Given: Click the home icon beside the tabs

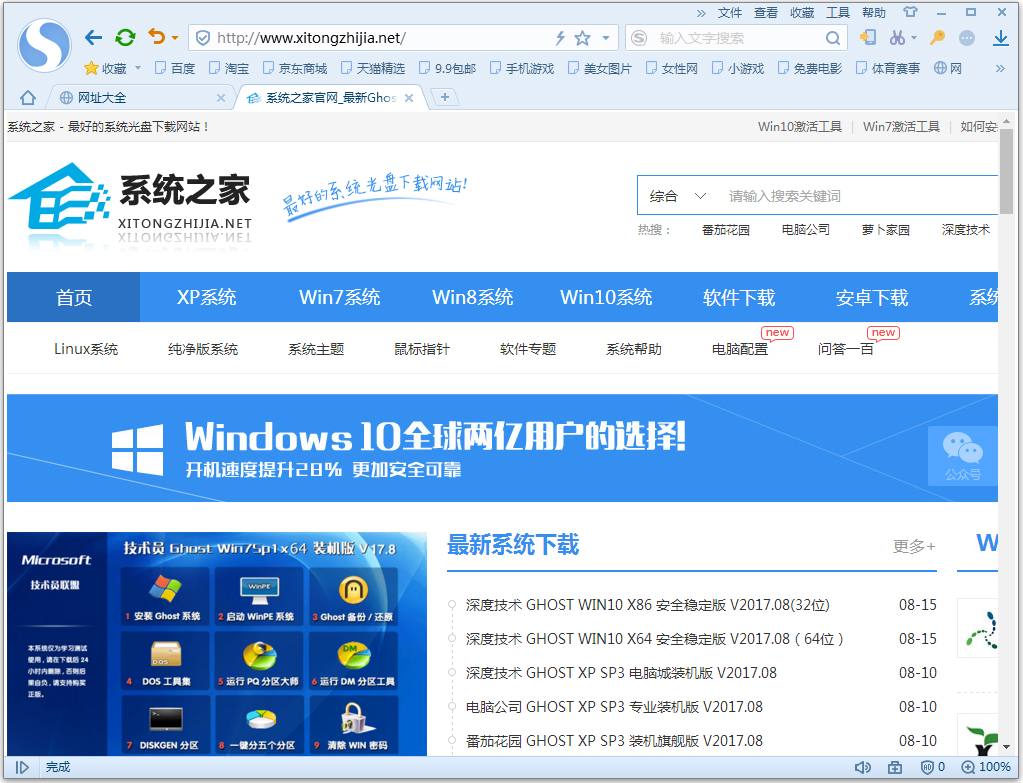Looking at the screenshot, I should 27,97.
